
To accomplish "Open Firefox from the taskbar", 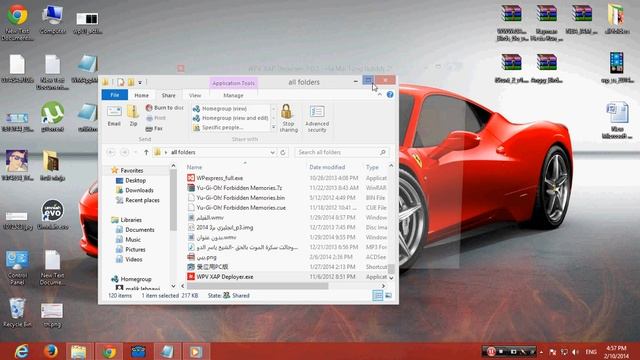I will [51, 351].
